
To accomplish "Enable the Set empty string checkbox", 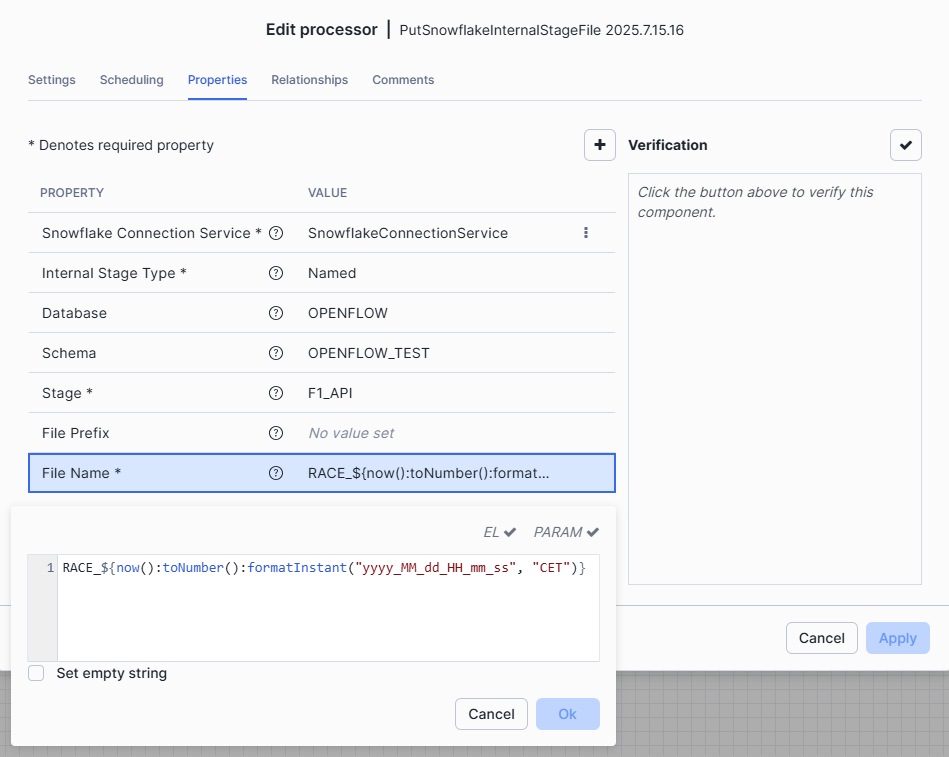I will (x=36, y=673).
